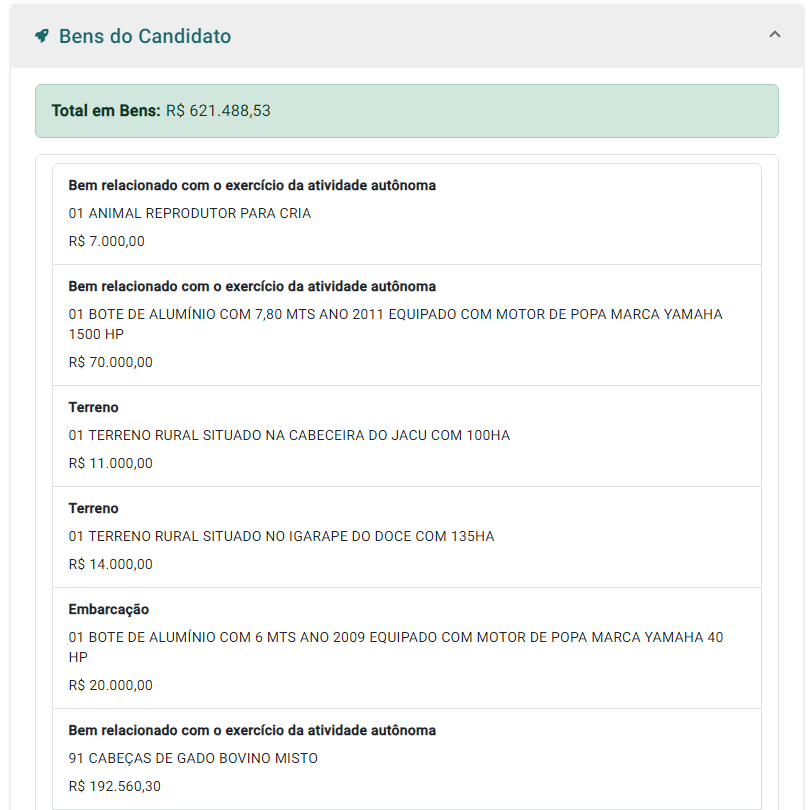Click the Bens do Candidato header title
The height and width of the screenshot is (810, 811).
(145, 37)
